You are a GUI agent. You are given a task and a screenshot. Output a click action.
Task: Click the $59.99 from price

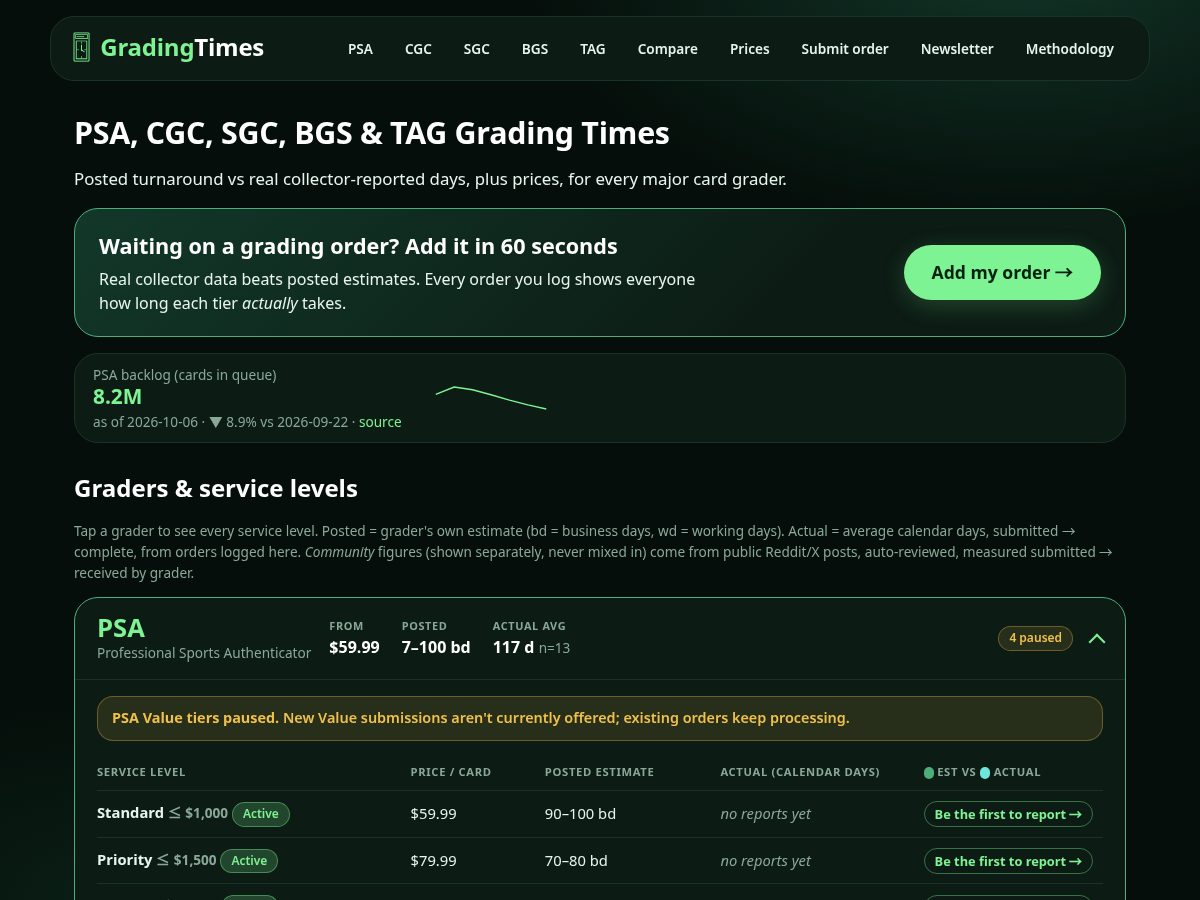(354, 647)
